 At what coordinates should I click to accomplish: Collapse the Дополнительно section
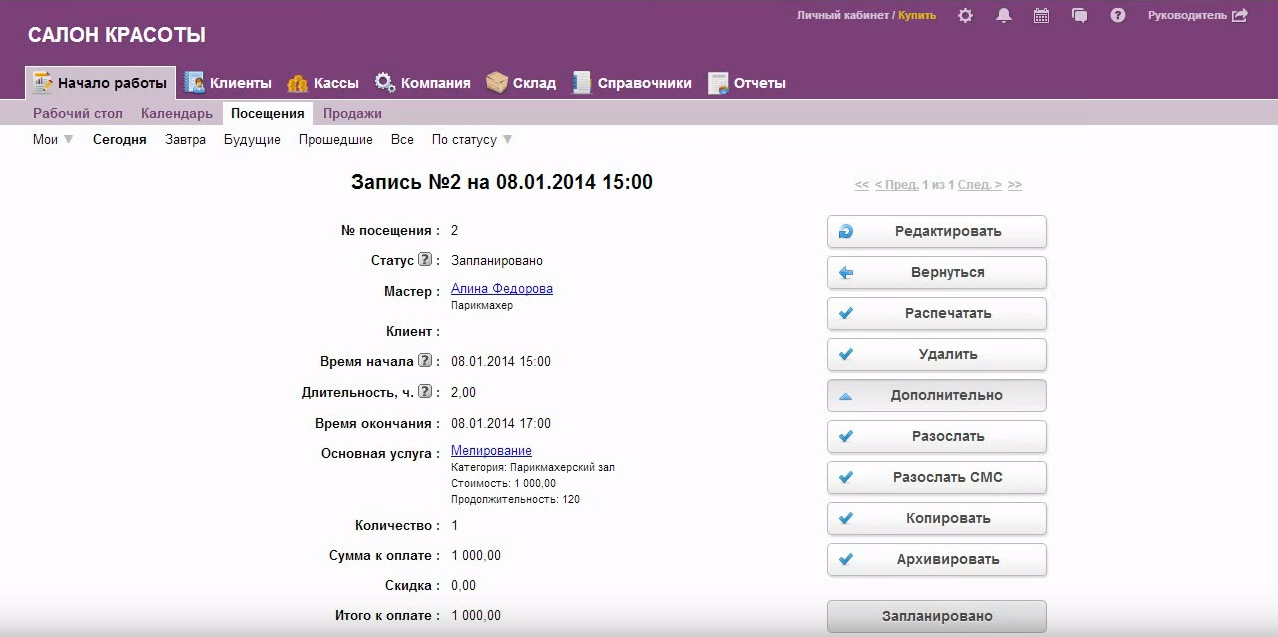coord(936,395)
